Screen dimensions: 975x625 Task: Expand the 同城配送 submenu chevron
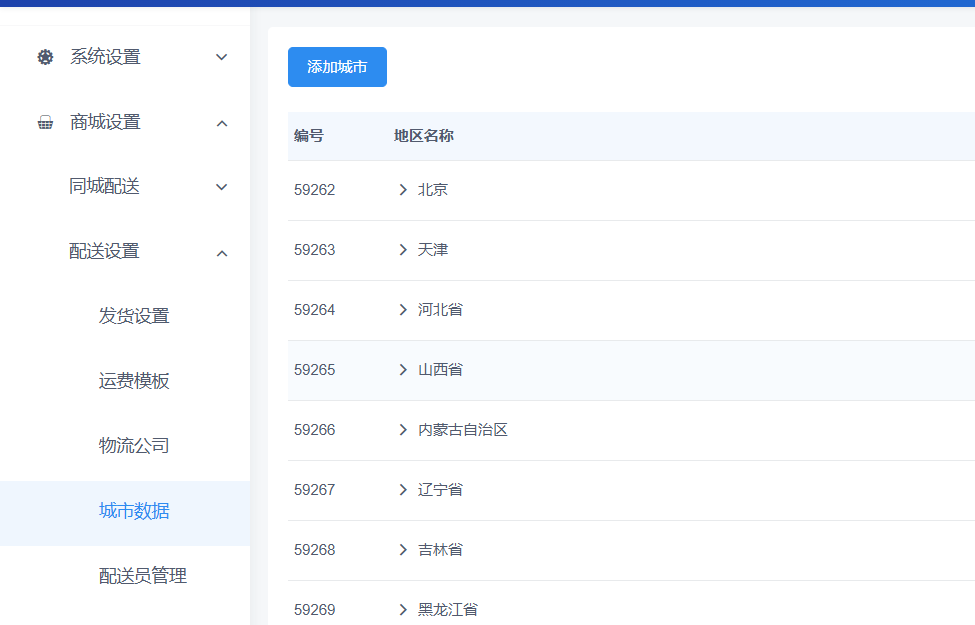click(221, 187)
